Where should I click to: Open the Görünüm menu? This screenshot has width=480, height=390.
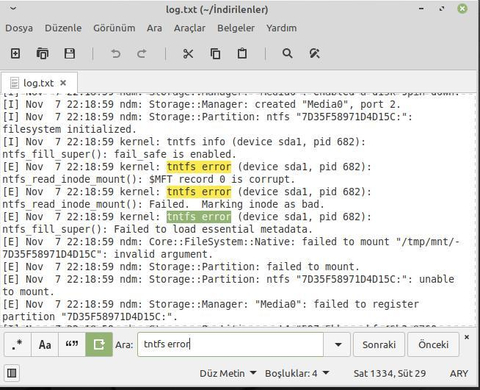point(114,28)
